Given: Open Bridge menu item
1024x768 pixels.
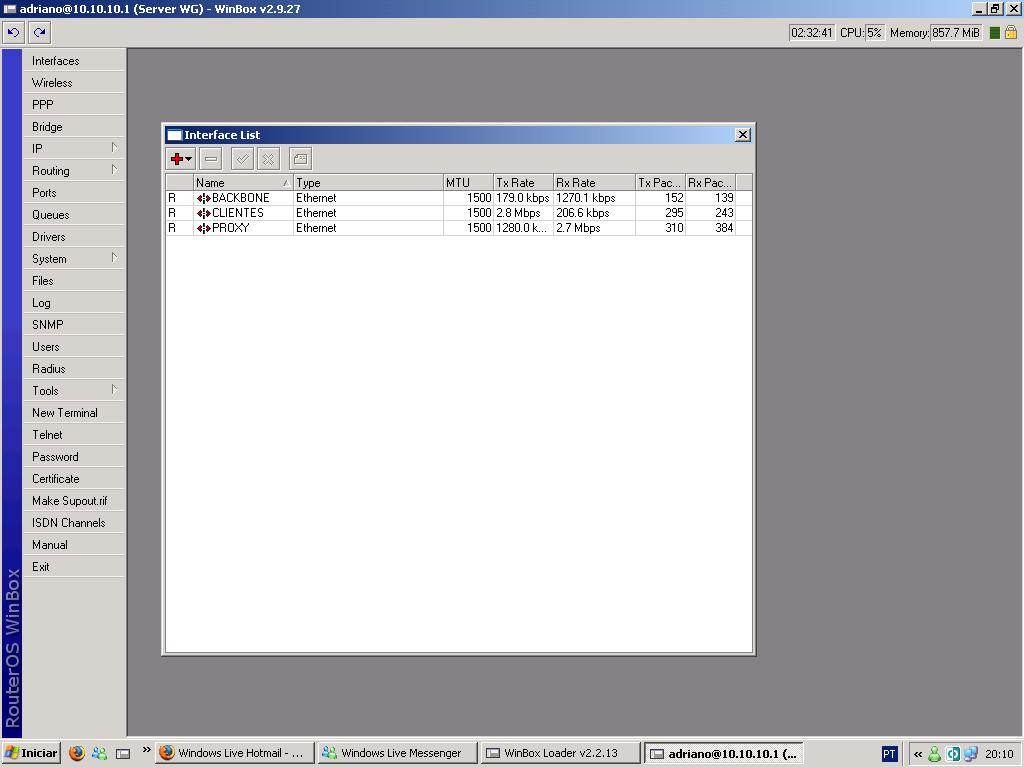Looking at the screenshot, I should 74,127.
